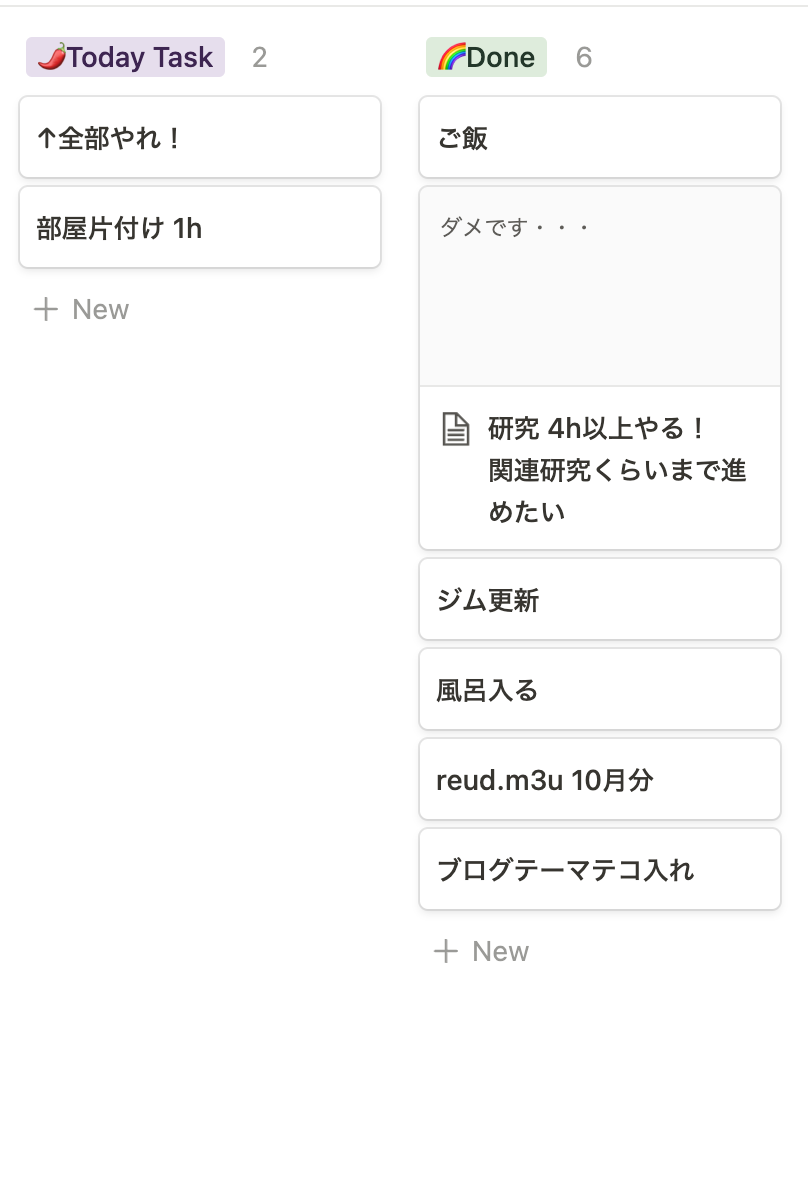Screen dimensions: 808x1190
Task: Open the ブログテーマテコ入れ card
Action: (x=599, y=870)
